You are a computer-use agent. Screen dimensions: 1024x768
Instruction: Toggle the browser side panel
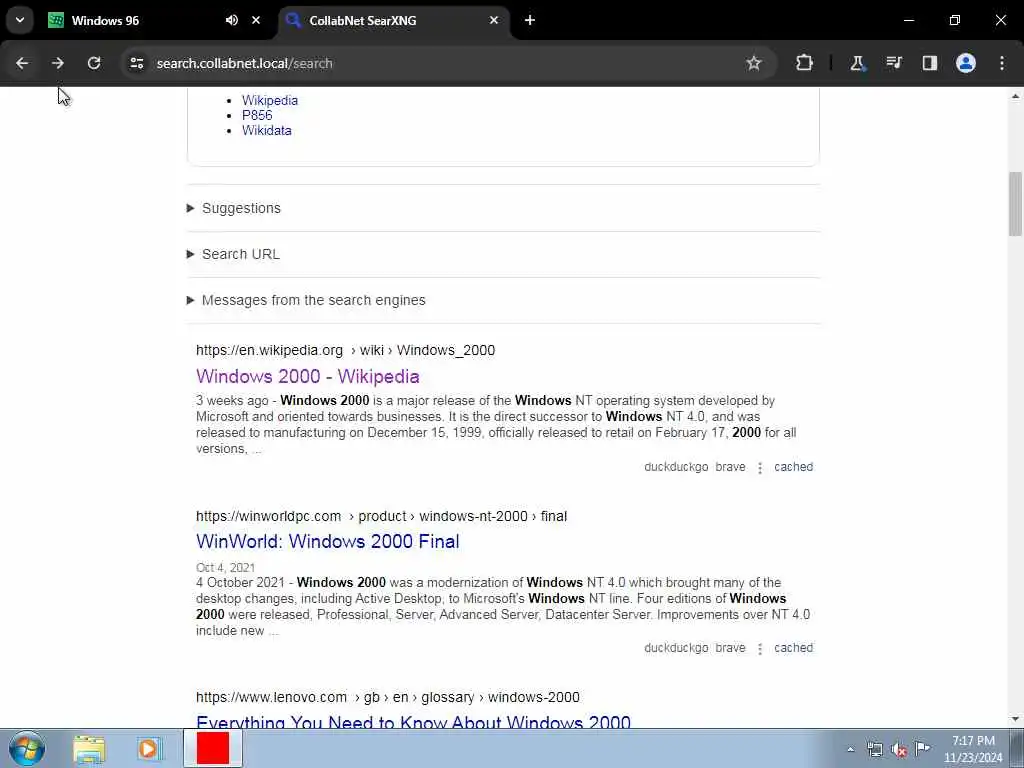pos(929,63)
